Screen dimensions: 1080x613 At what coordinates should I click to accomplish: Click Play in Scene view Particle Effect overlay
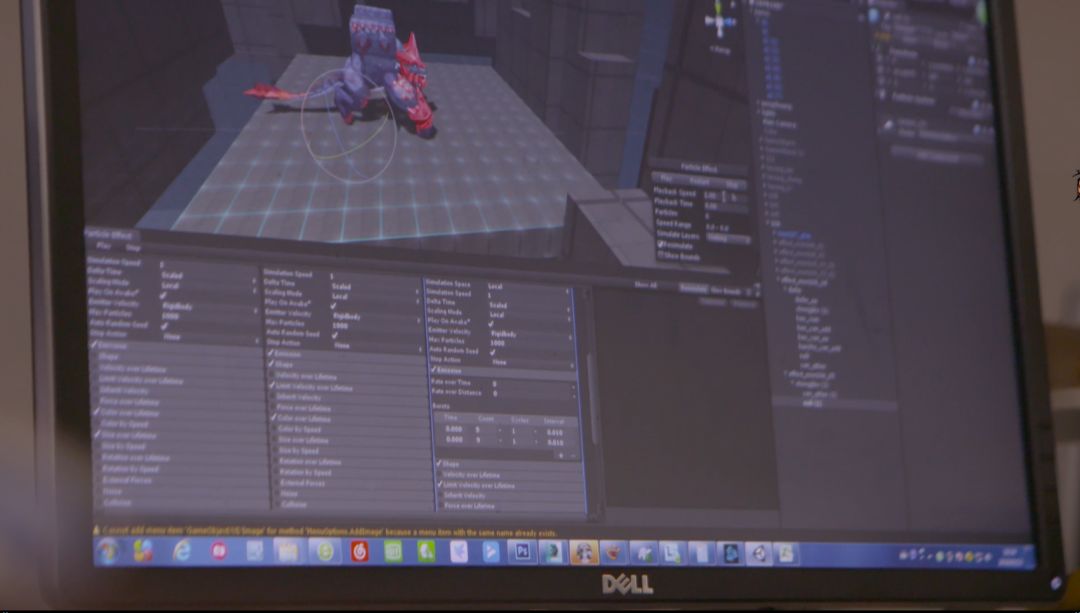(x=666, y=179)
